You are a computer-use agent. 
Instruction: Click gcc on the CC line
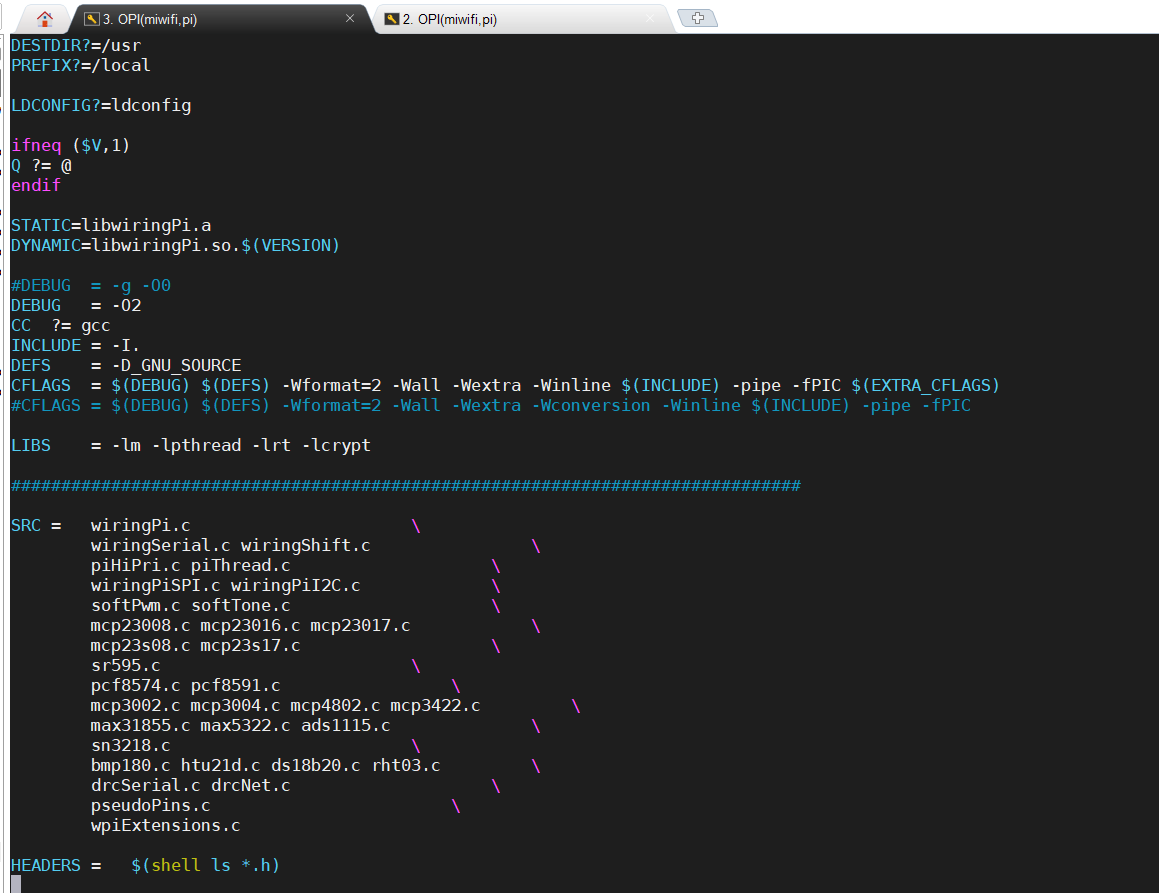pos(96,325)
